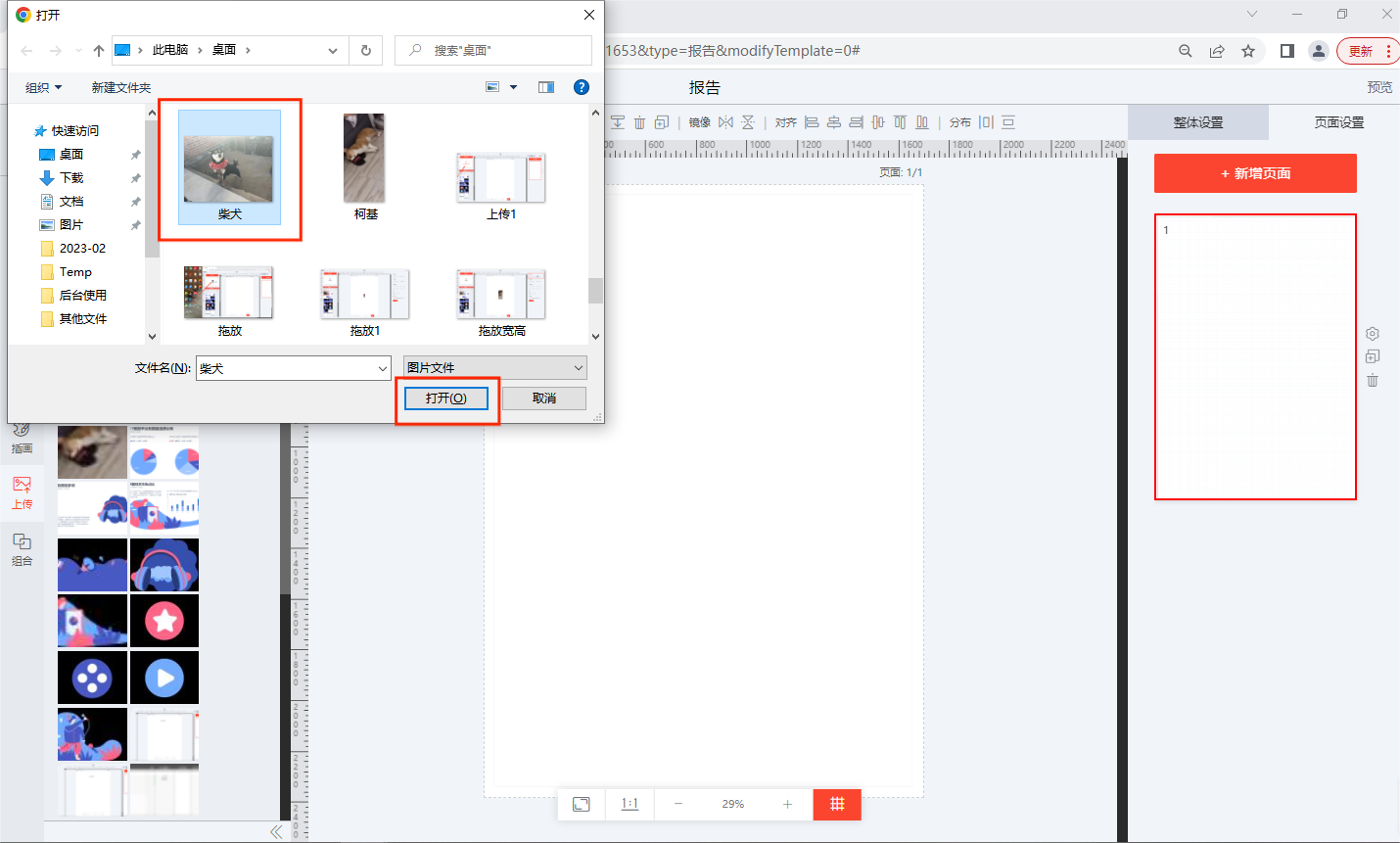Select 文档 in navigation pane
Viewport: 1400px width, 843px height.
[x=71, y=201]
